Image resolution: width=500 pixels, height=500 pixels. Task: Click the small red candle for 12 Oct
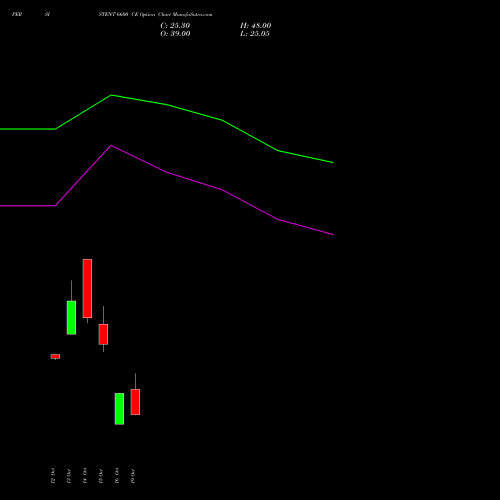[55, 356]
